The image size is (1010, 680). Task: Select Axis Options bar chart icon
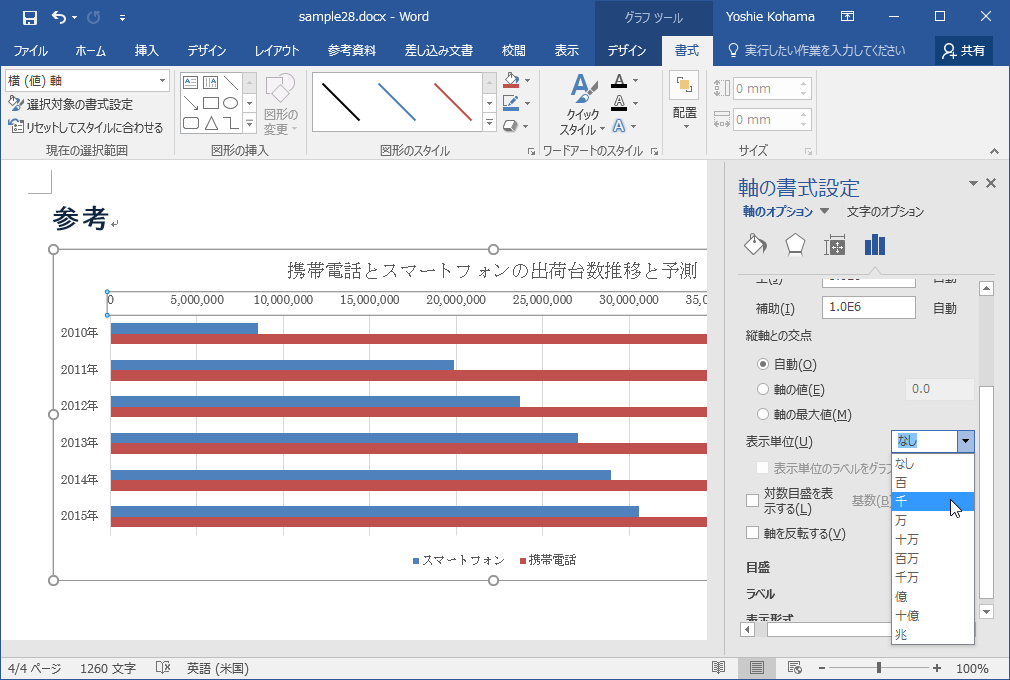(875, 245)
